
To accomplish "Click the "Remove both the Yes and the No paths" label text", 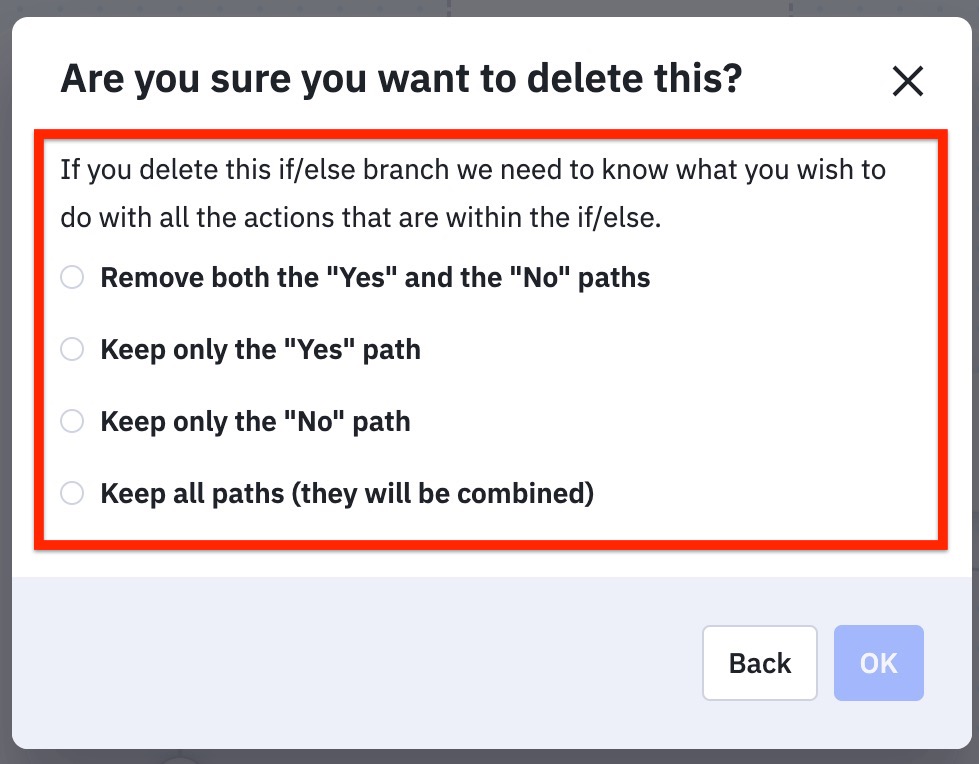I will (x=375, y=277).
